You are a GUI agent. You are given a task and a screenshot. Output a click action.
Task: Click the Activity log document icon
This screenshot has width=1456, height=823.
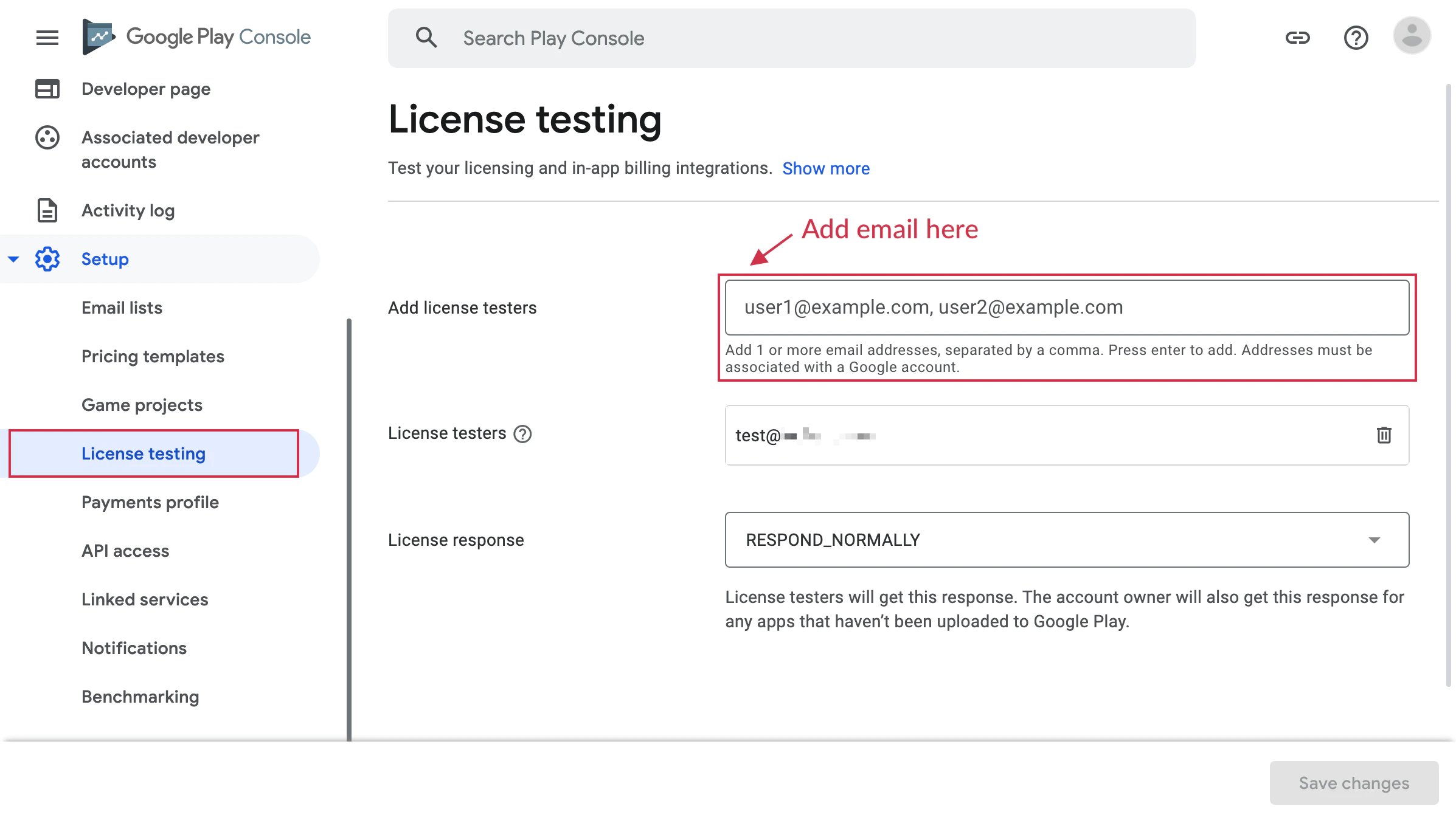click(x=47, y=210)
